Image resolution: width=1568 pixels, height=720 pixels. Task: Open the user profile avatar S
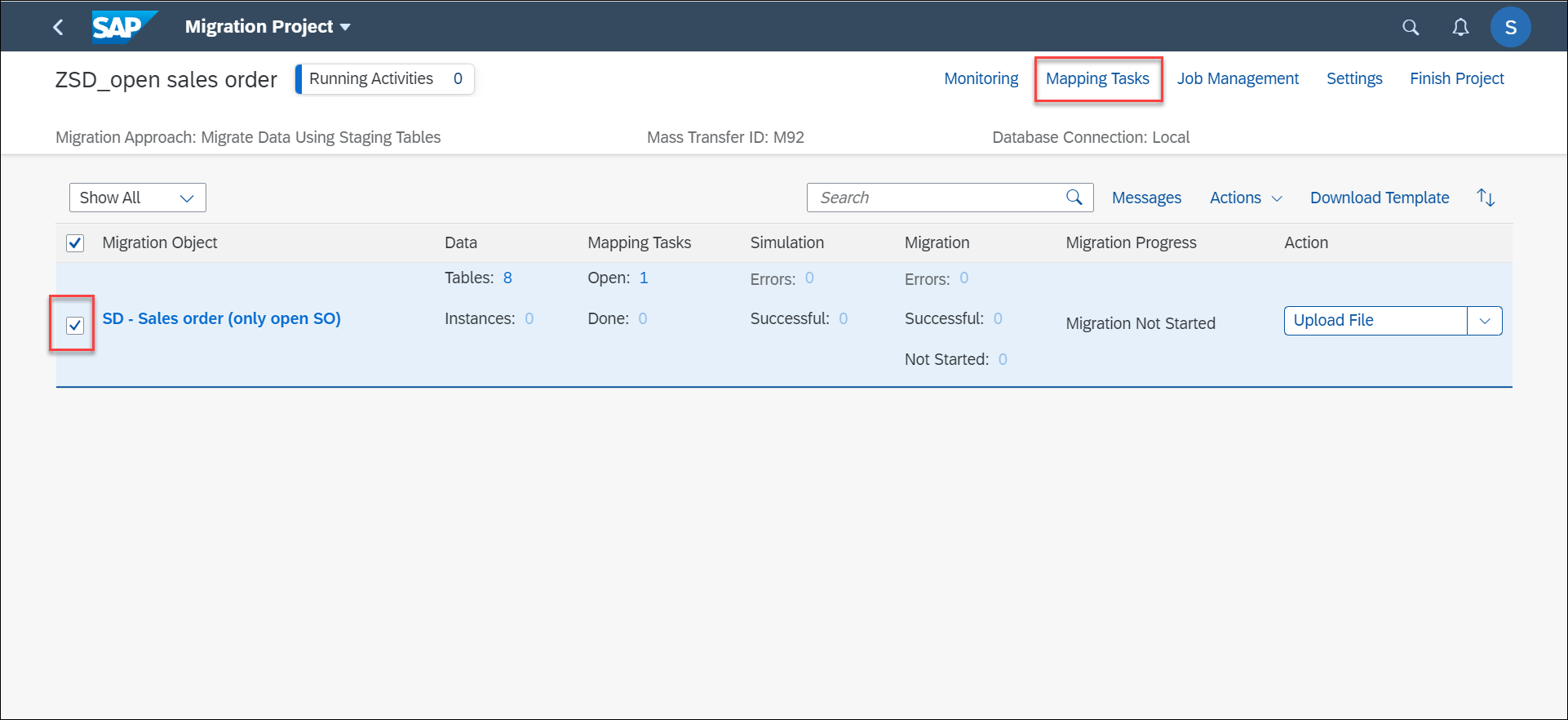click(x=1510, y=28)
